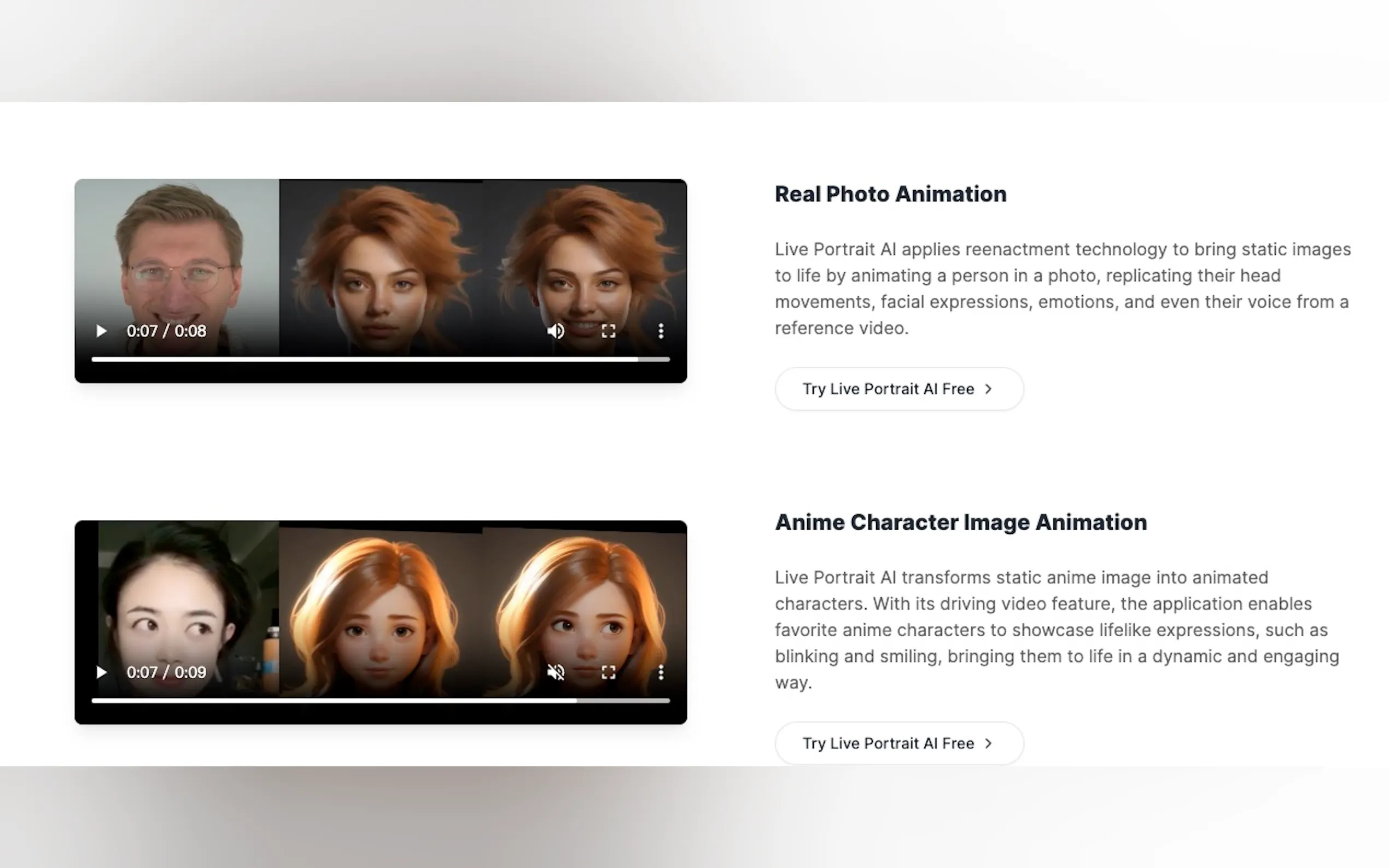Enter fullscreen on the anime video
Viewport: 1389px width, 868px height.
pos(608,672)
